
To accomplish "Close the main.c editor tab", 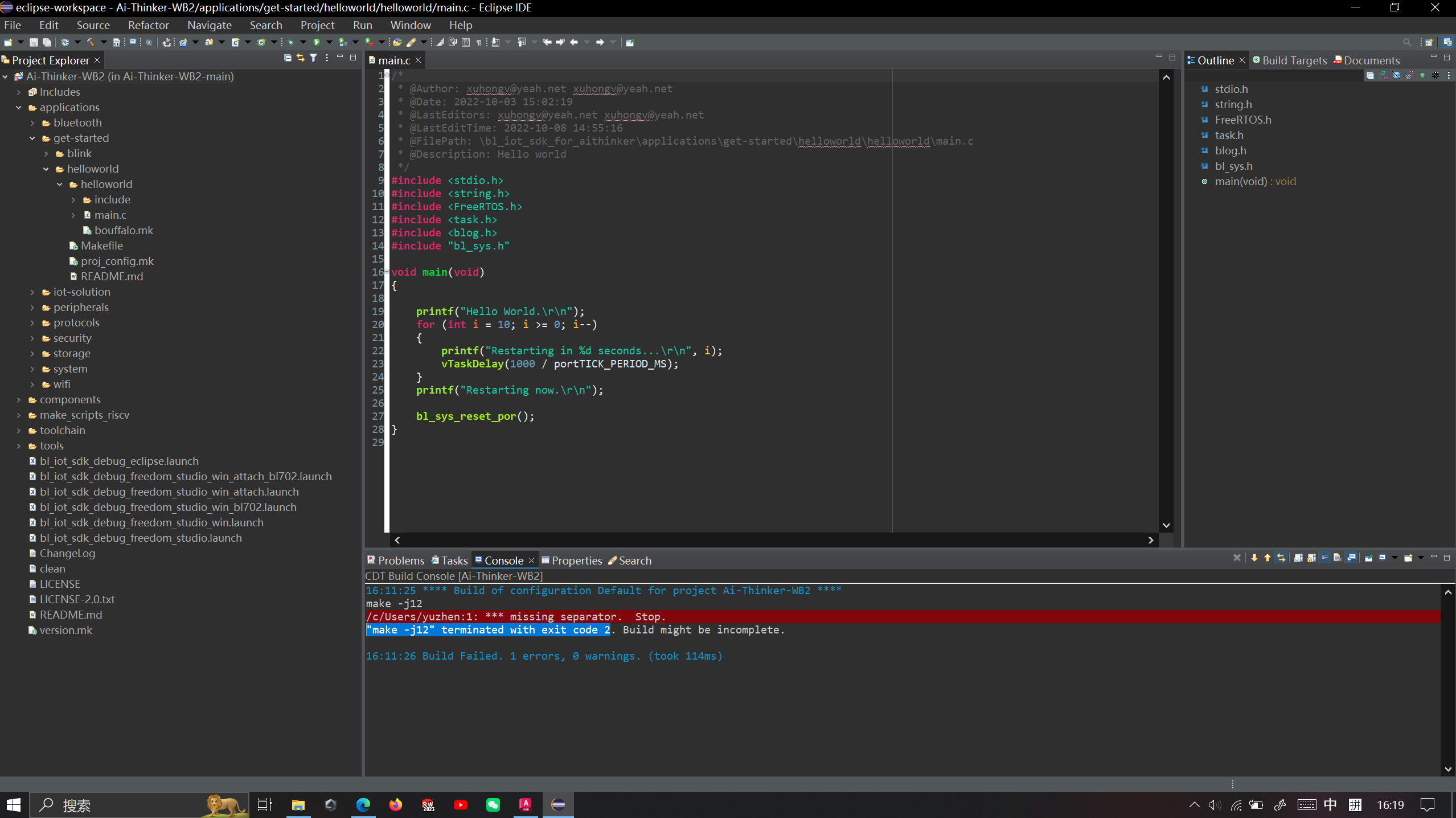I will tap(419, 60).
